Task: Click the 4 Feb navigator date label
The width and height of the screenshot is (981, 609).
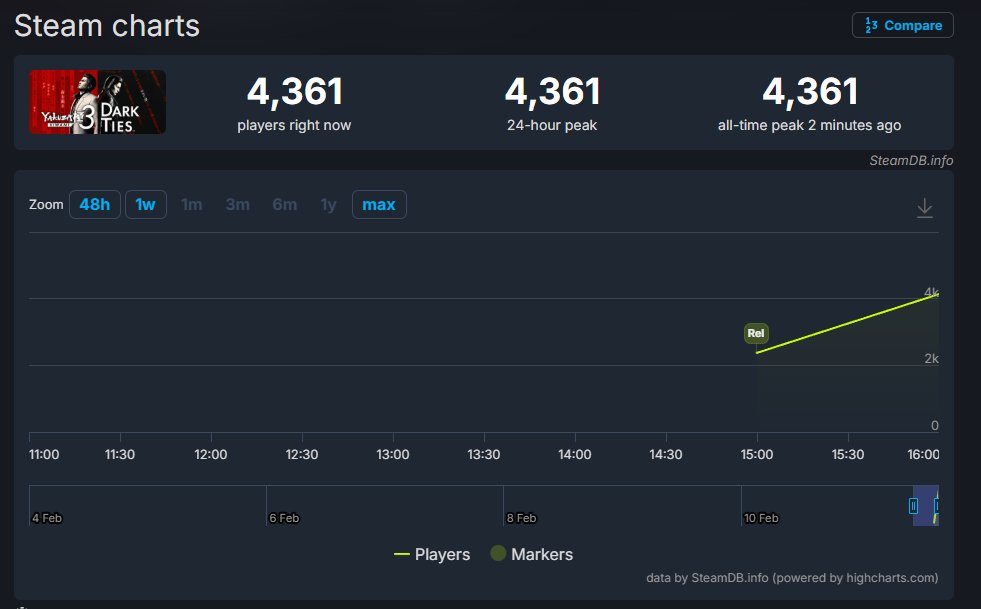Action: click(47, 518)
